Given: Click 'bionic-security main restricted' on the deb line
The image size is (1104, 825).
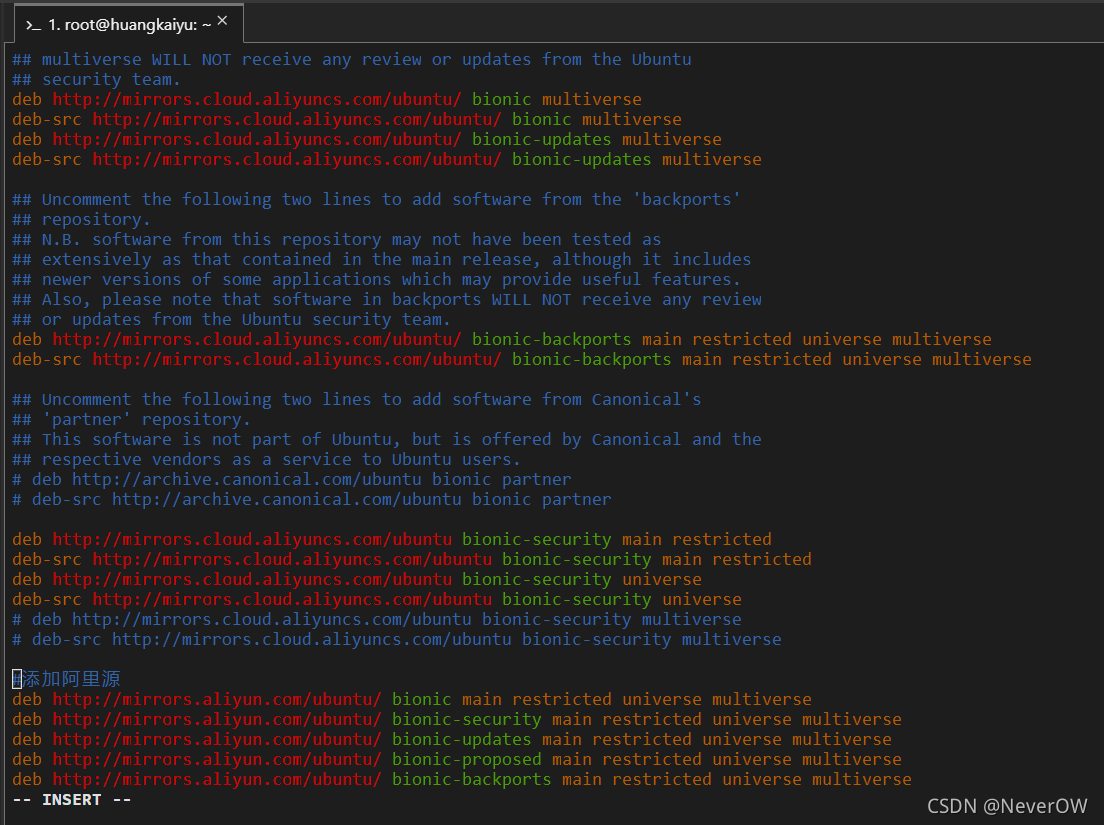Looking at the screenshot, I should (617, 539).
